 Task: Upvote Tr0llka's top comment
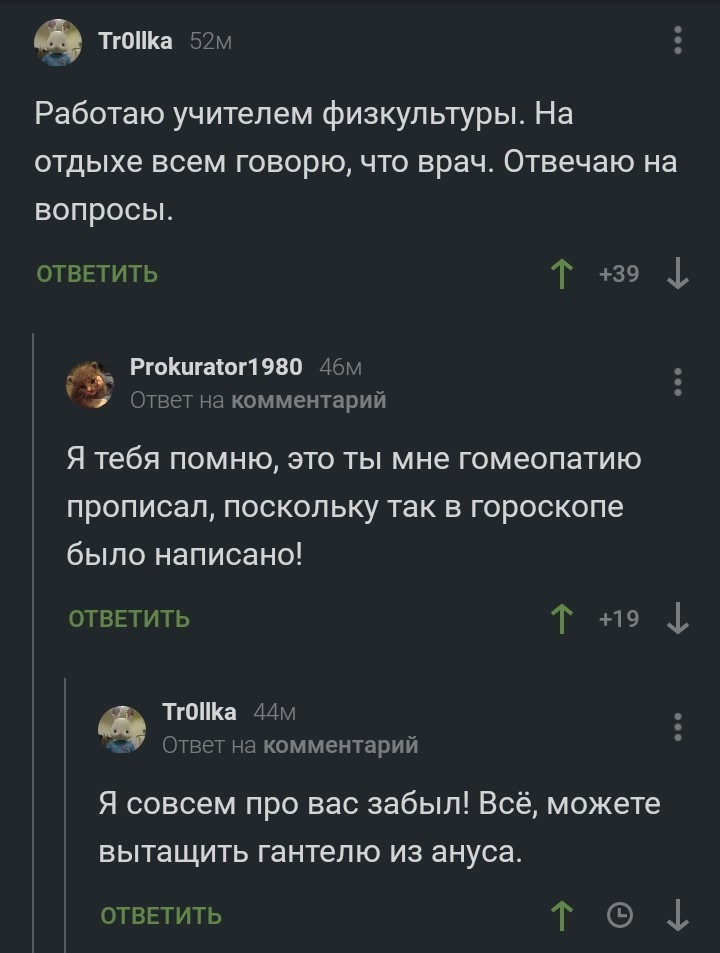564,271
